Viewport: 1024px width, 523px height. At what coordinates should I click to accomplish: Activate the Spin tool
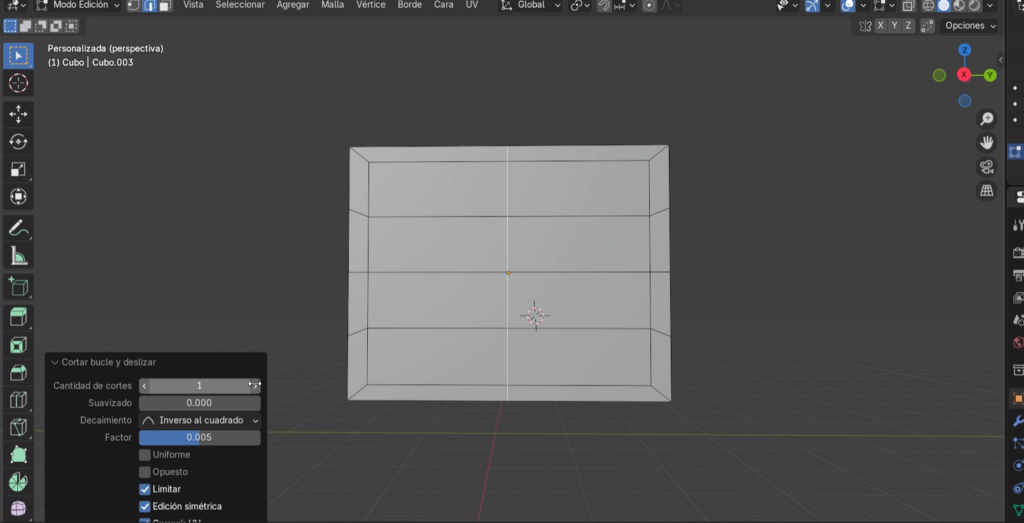pyautogui.click(x=18, y=482)
